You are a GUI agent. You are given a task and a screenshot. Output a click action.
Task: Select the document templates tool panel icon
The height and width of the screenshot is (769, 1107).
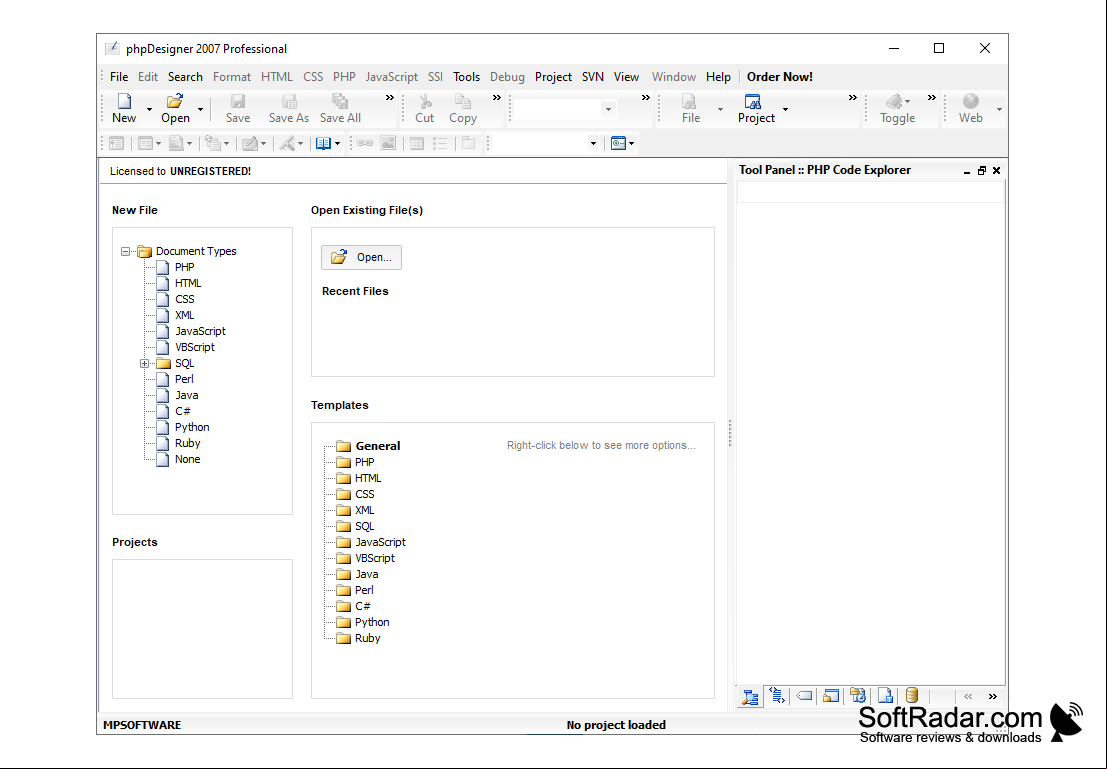tap(885, 696)
